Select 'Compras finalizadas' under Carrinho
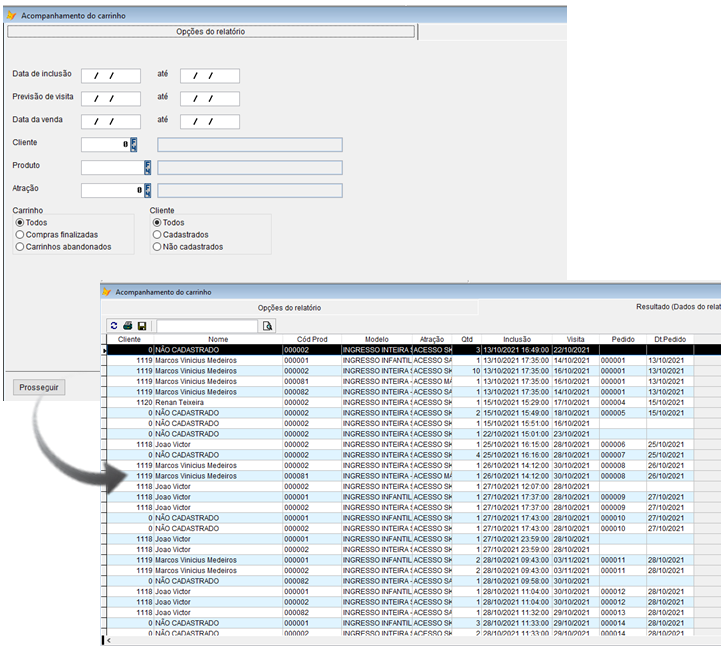 (20, 234)
